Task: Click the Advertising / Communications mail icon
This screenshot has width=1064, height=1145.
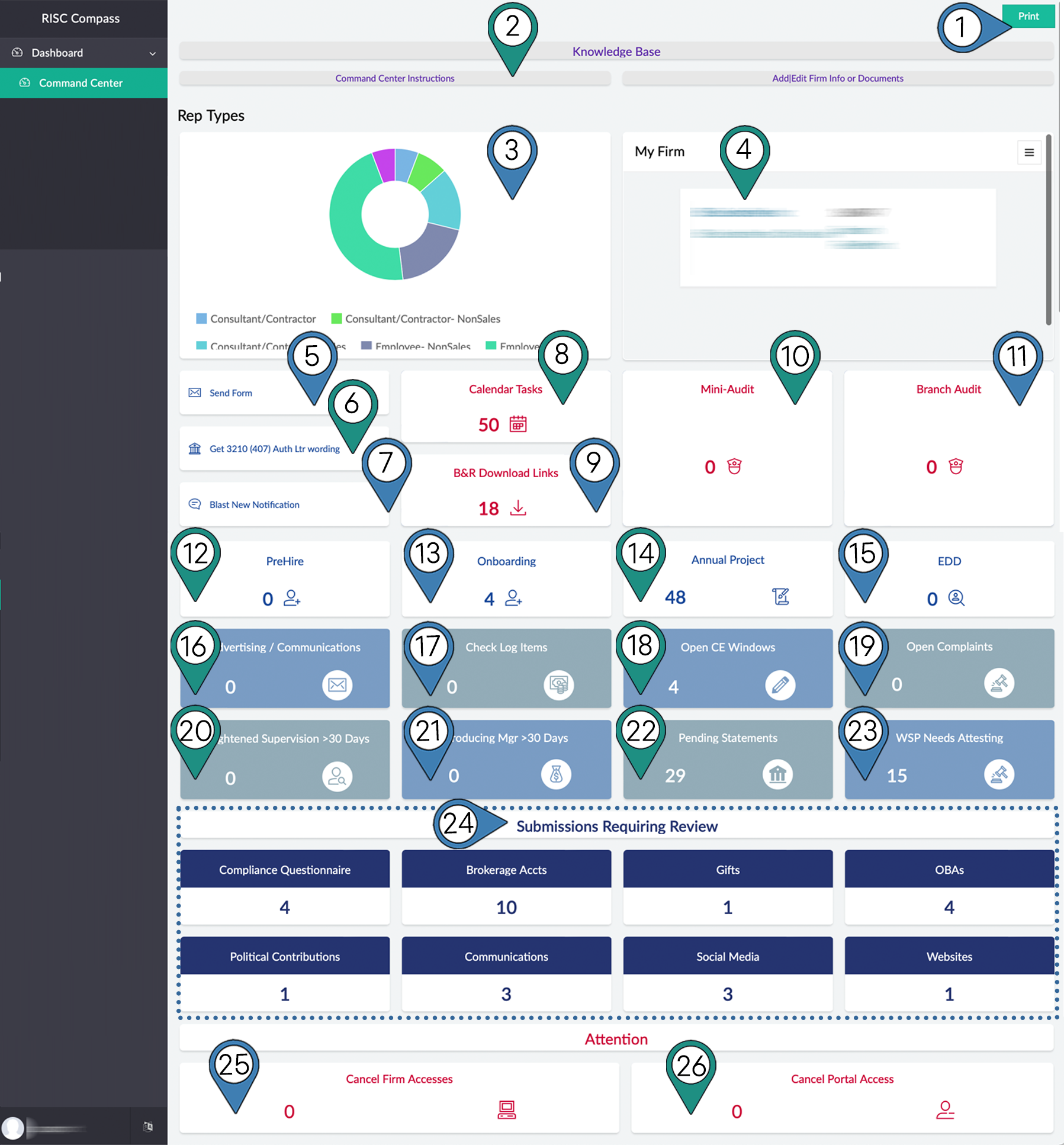Action: 337,685
